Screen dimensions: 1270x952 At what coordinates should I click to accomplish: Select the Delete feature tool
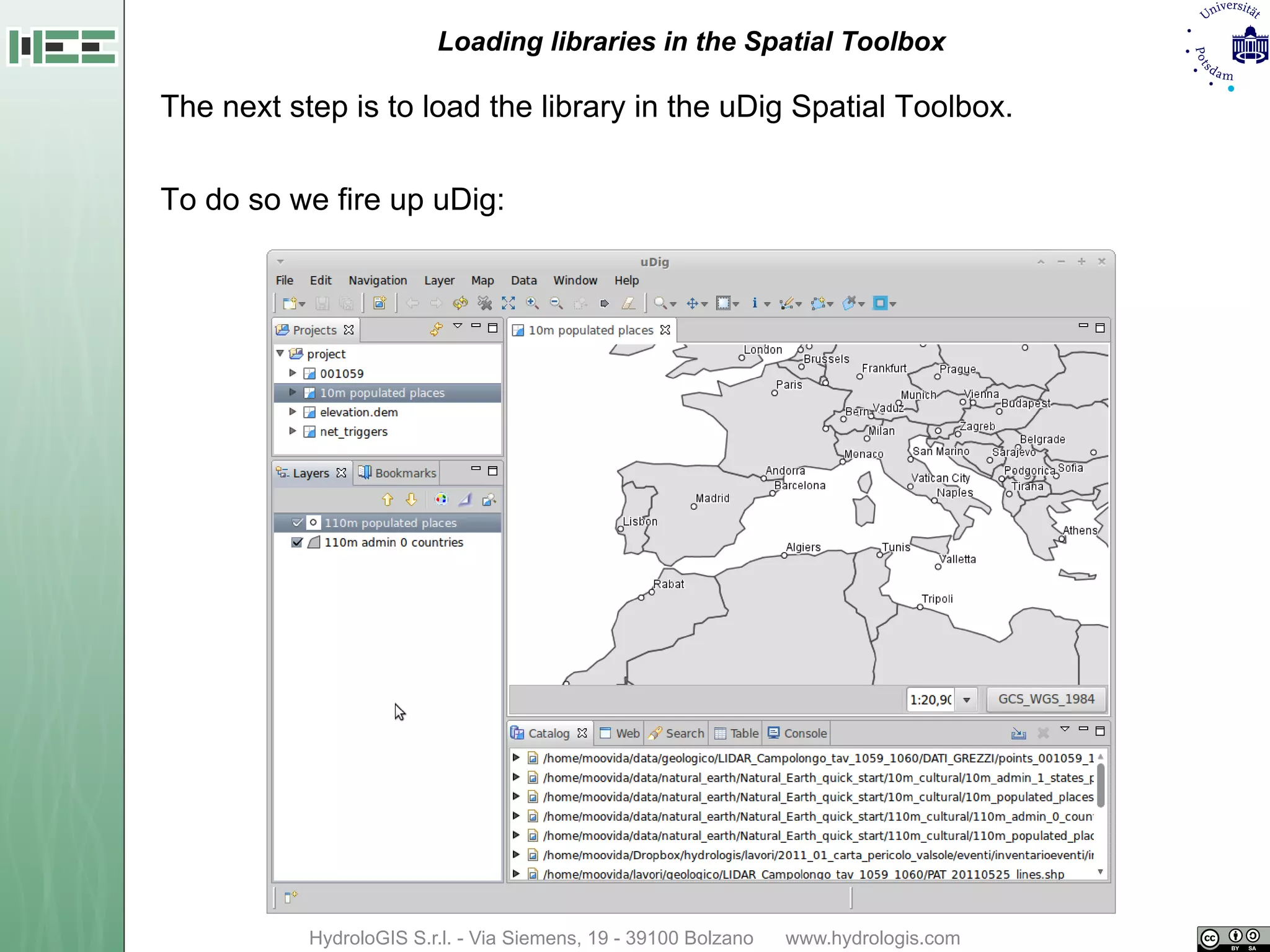tap(850, 303)
